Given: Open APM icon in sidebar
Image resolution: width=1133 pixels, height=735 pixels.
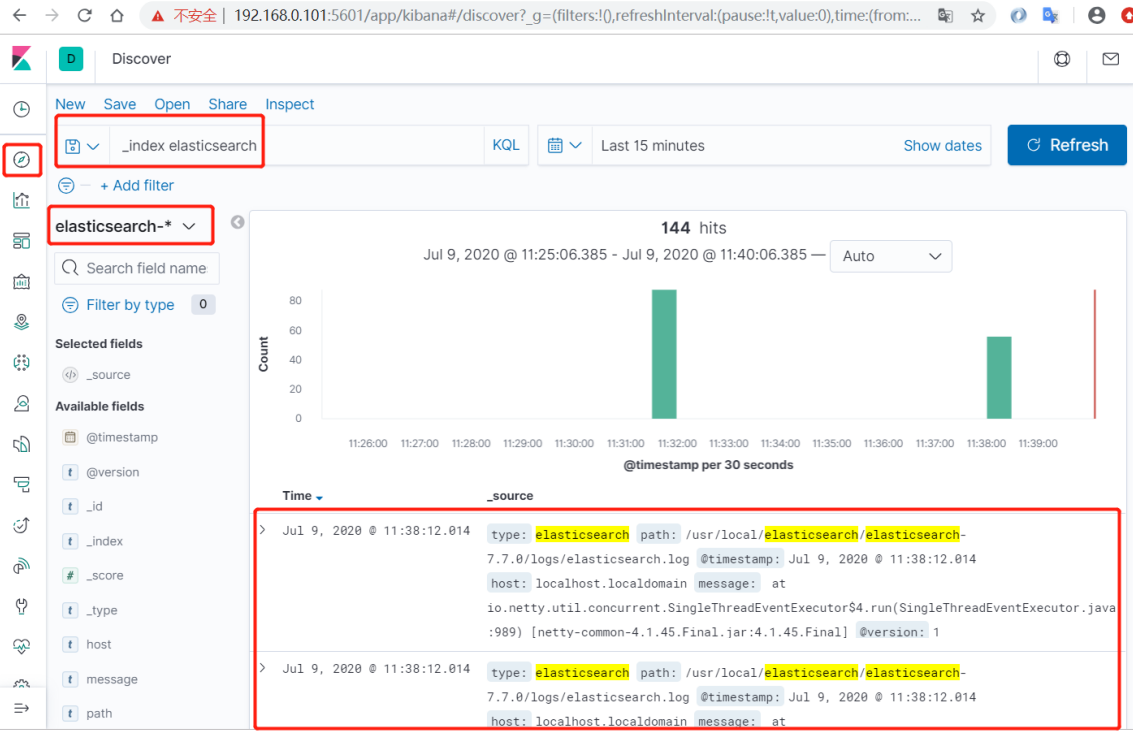Looking at the screenshot, I should click(22, 484).
